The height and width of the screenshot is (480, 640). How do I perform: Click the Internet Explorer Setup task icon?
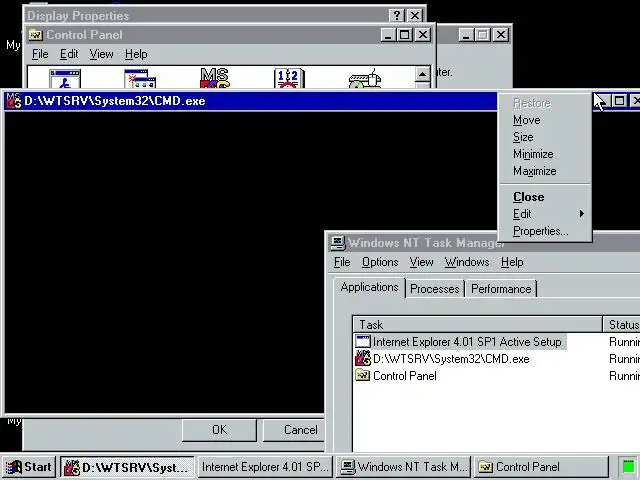[362, 341]
